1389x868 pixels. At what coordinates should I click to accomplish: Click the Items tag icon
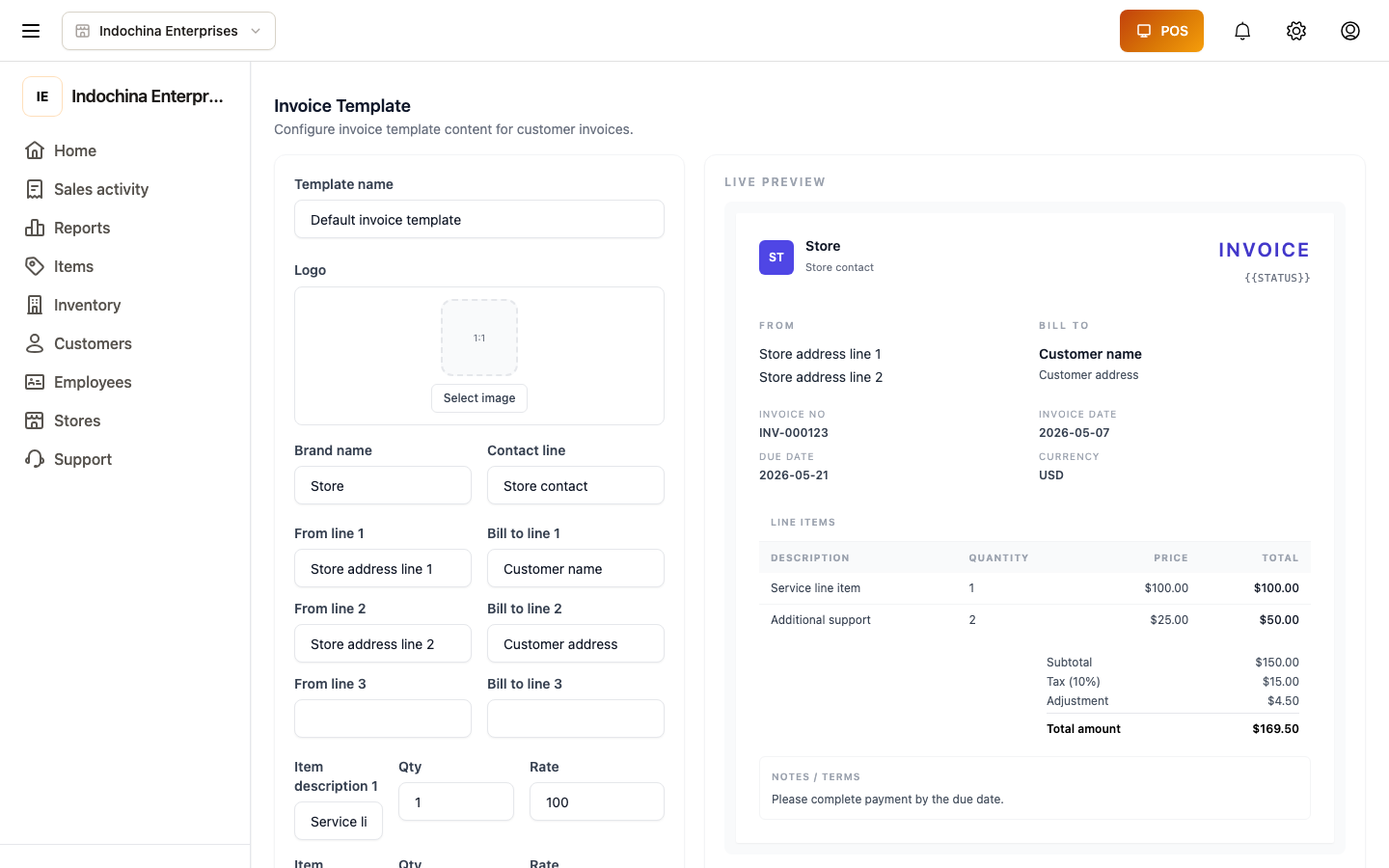pos(35,266)
